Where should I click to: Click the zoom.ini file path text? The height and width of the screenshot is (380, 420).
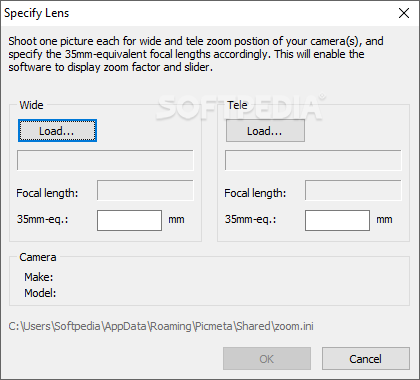click(x=161, y=326)
